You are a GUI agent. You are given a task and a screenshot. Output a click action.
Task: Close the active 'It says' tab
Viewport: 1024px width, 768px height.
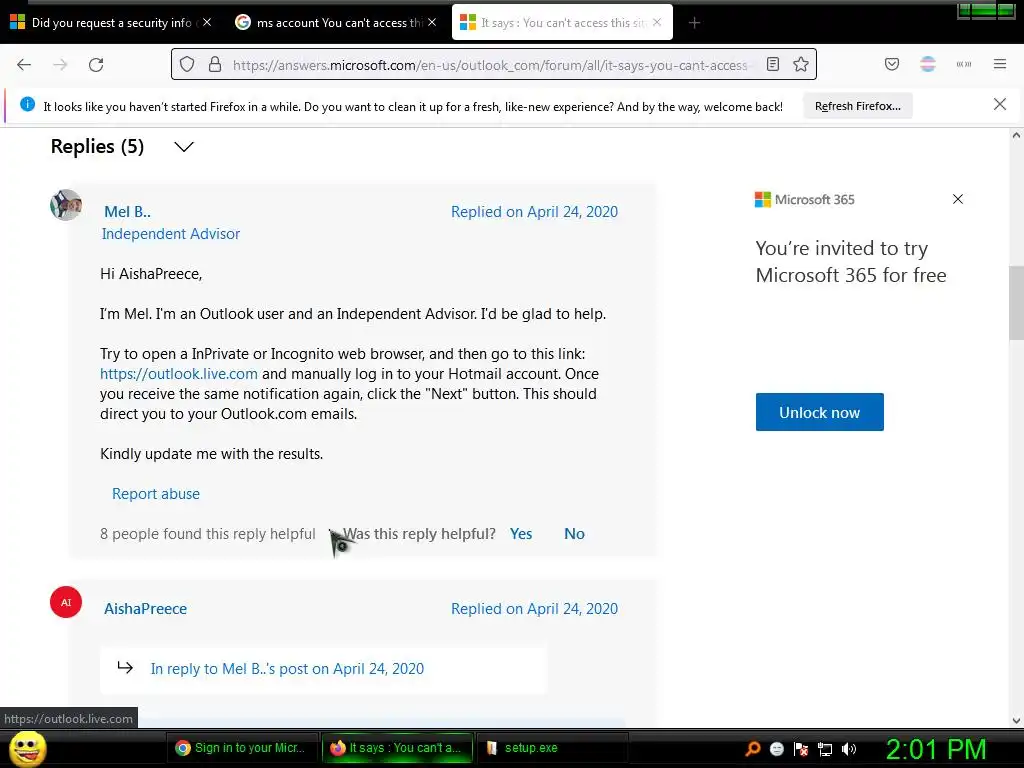pyautogui.click(x=657, y=22)
